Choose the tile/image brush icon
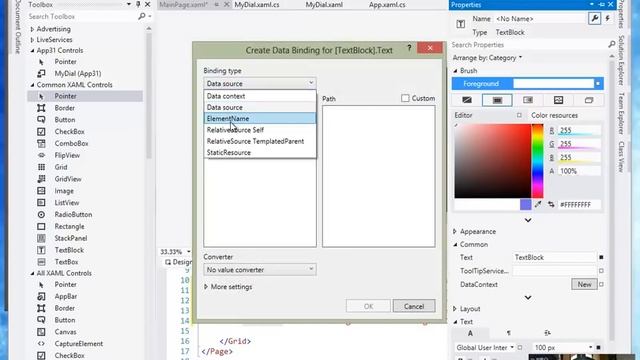Image resolution: width=640 pixels, height=360 pixels. 558,100
